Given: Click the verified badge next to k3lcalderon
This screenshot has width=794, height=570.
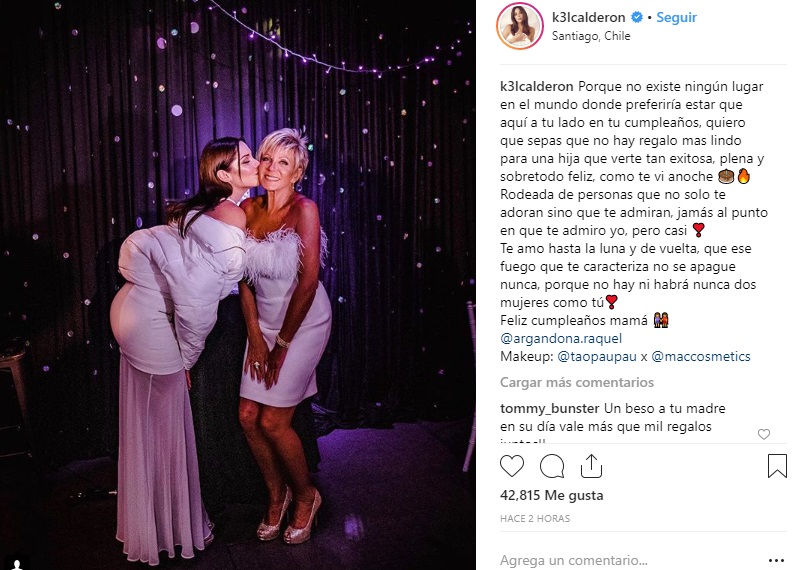Looking at the screenshot, I should pos(637,17).
